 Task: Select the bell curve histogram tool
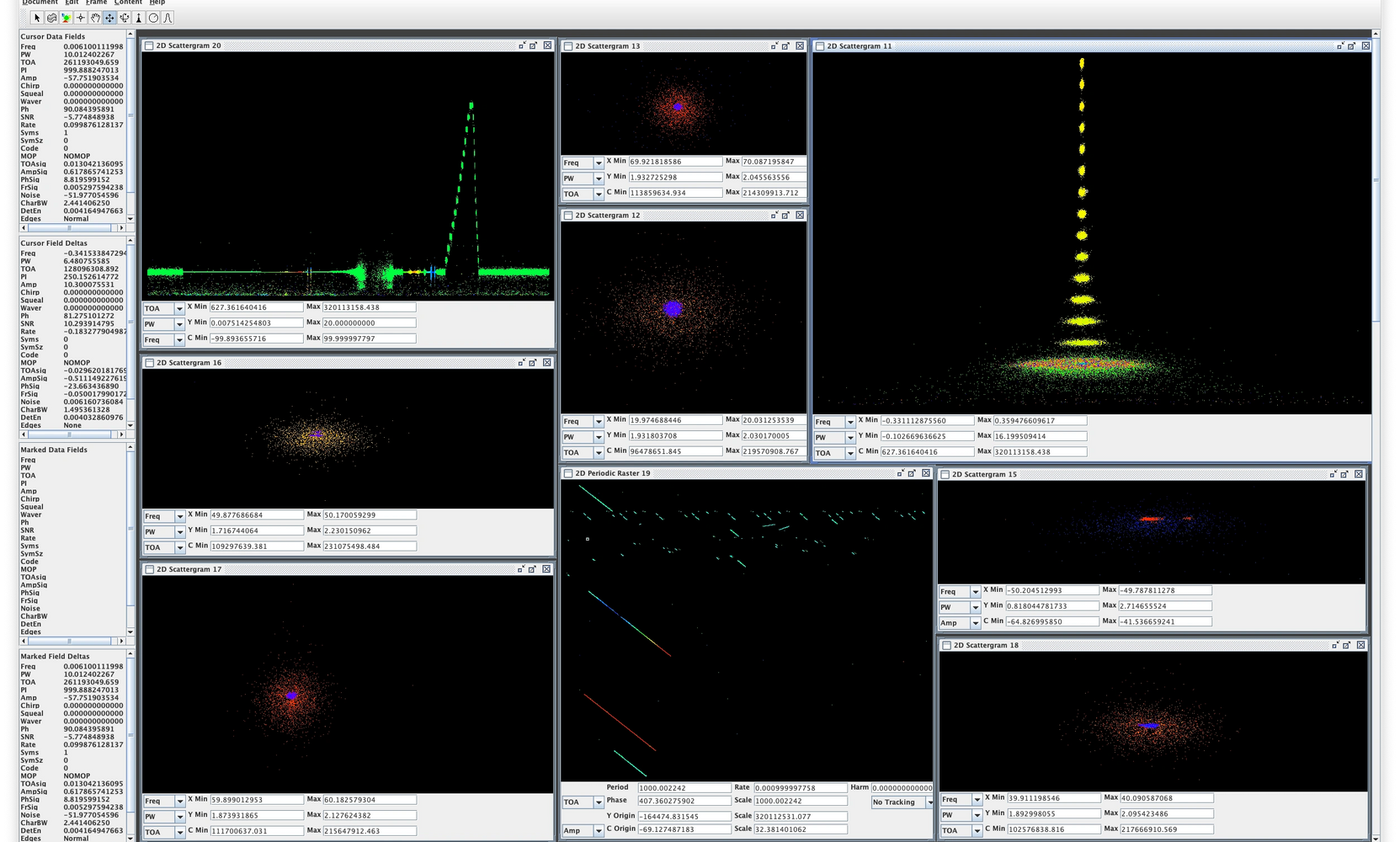coord(168,18)
